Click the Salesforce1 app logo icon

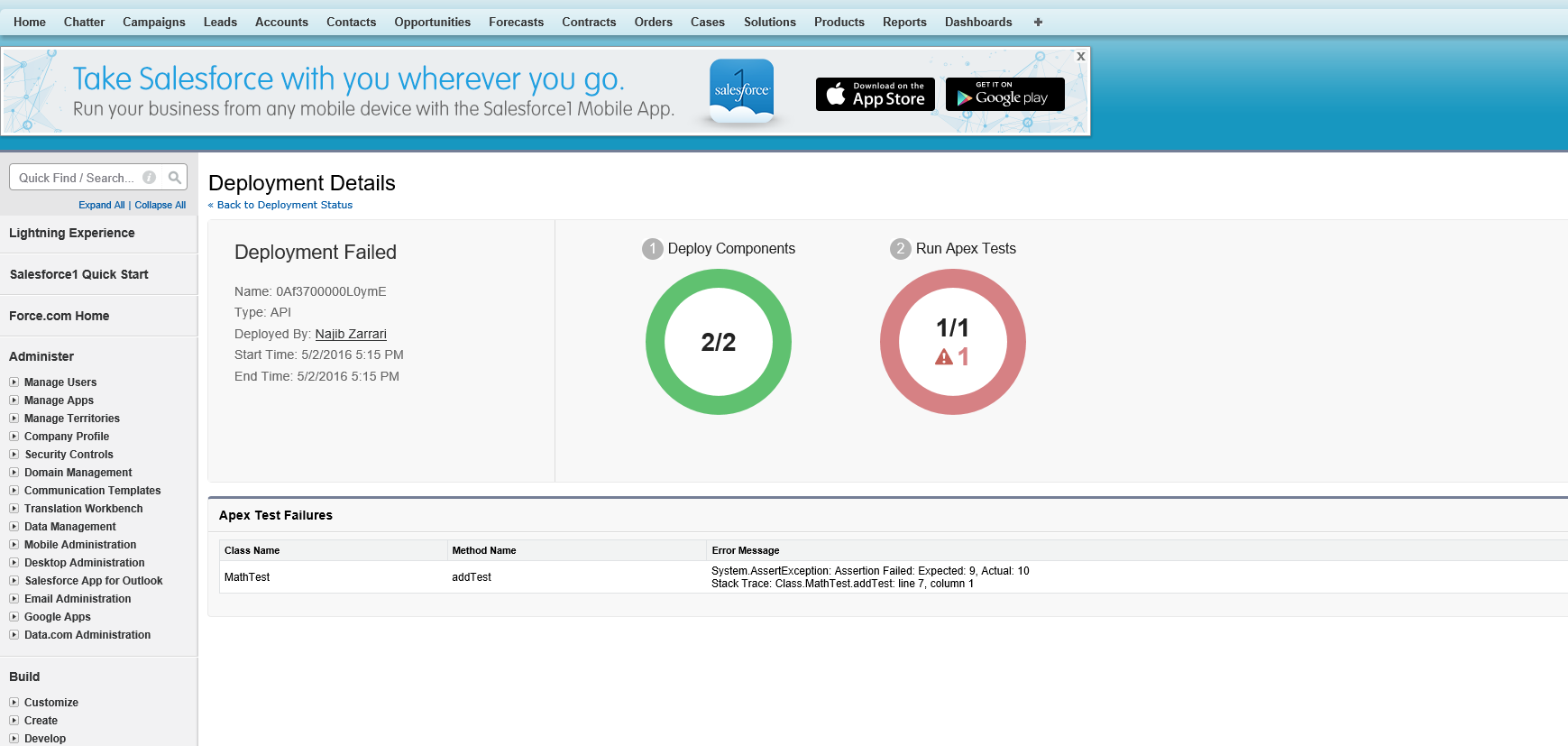coord(741,90)
